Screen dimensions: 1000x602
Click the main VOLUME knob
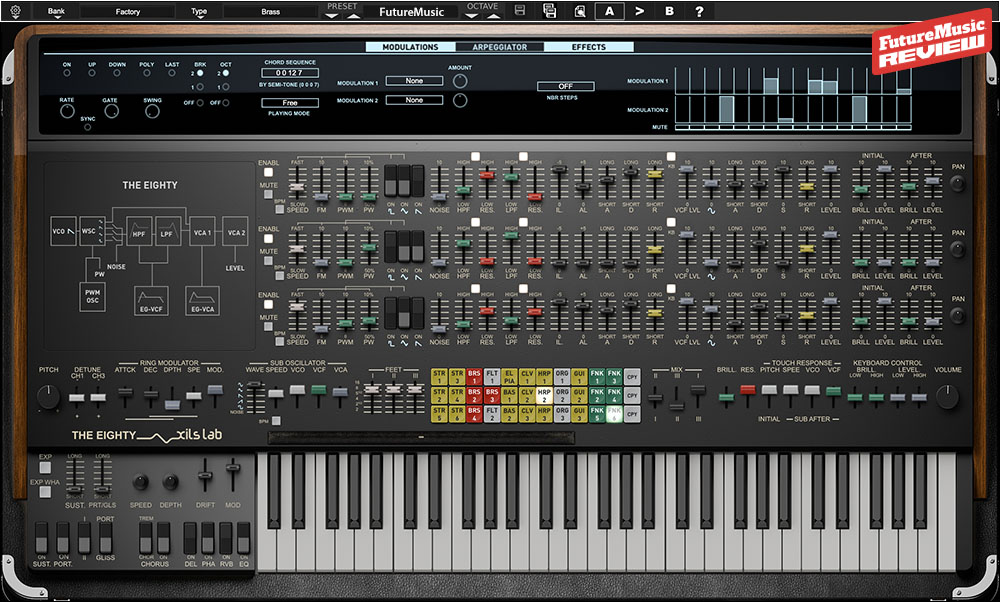click(947, 397)
